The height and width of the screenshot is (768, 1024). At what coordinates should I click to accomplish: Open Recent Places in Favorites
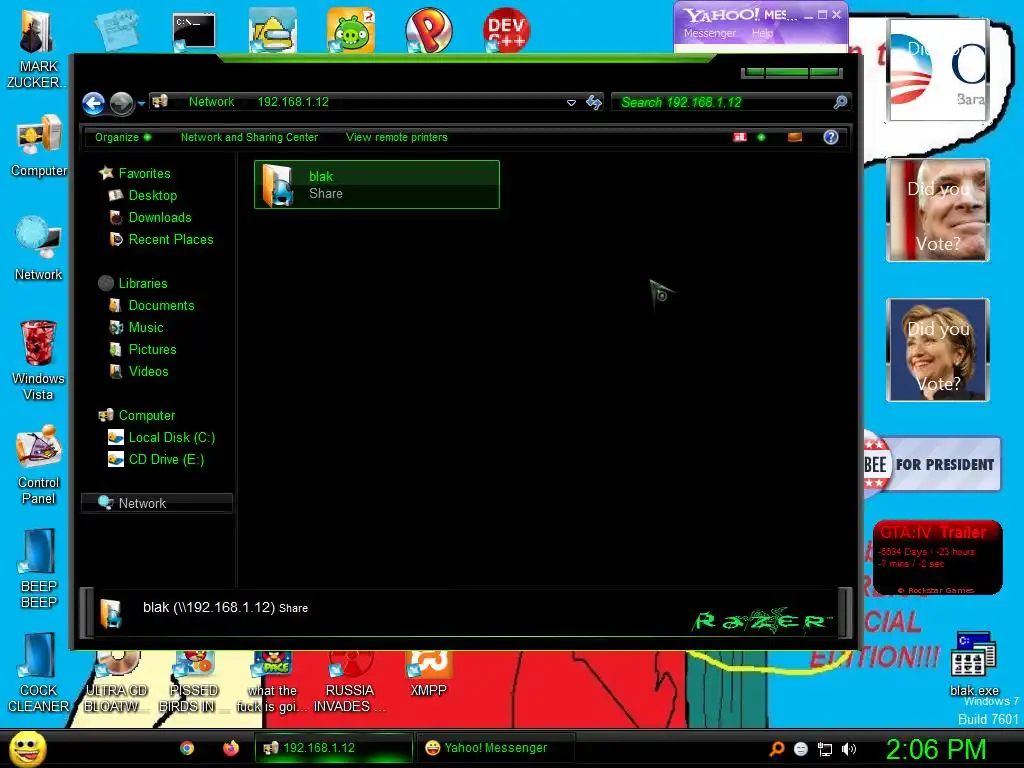[x=170, y=240]
